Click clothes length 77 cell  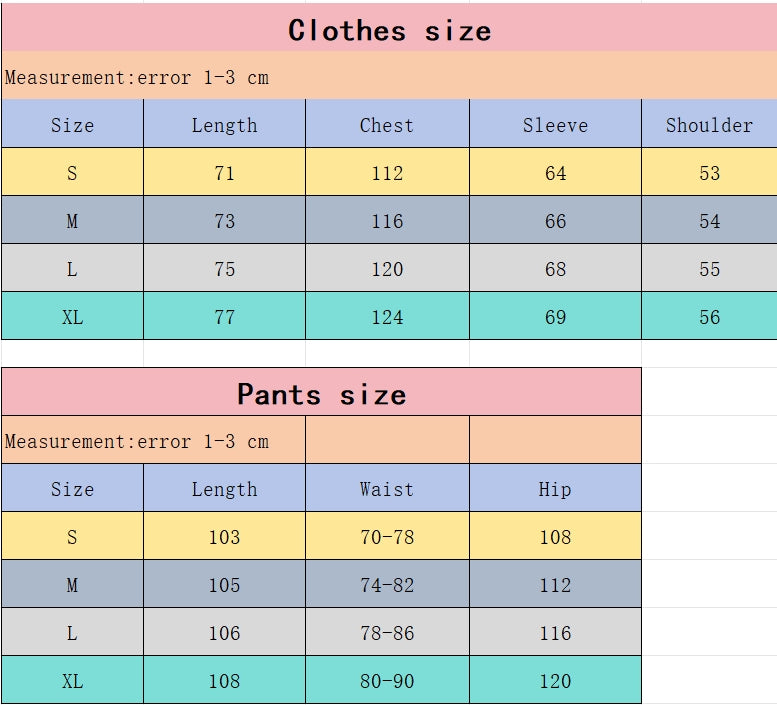click(x=224, y=317)
